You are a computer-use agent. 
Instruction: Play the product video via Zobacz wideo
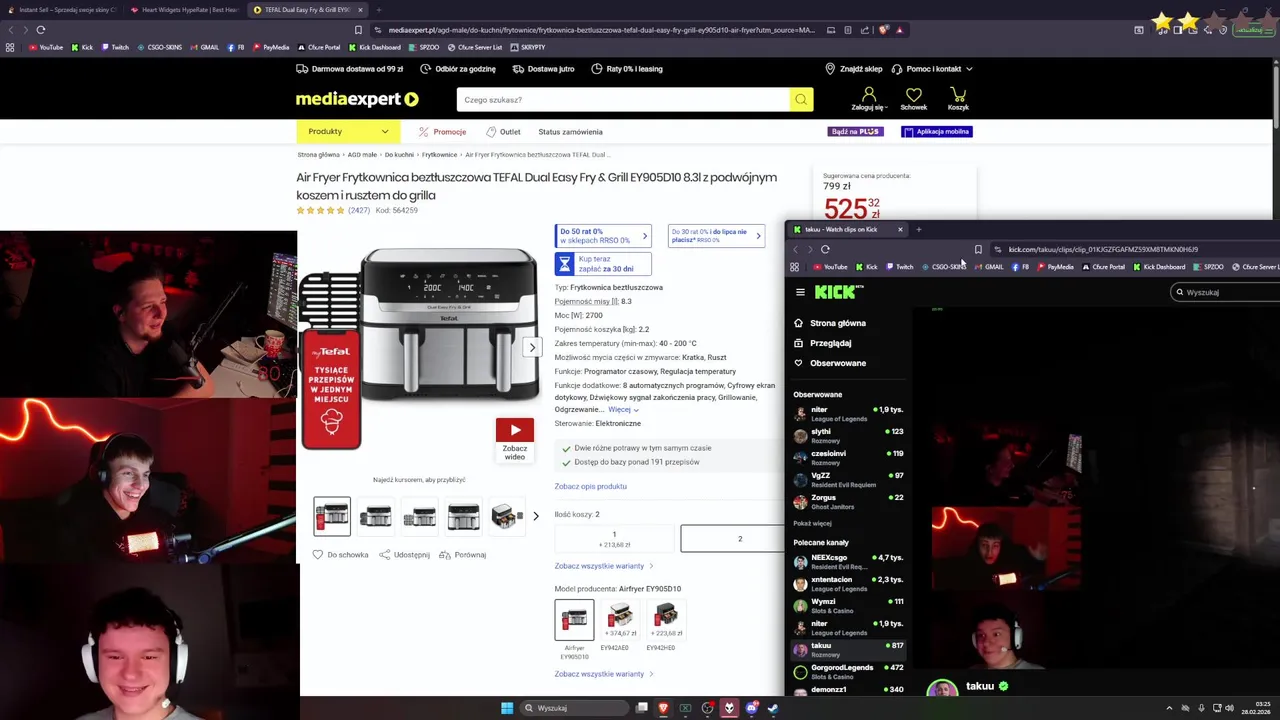click(x=515, y=439)
